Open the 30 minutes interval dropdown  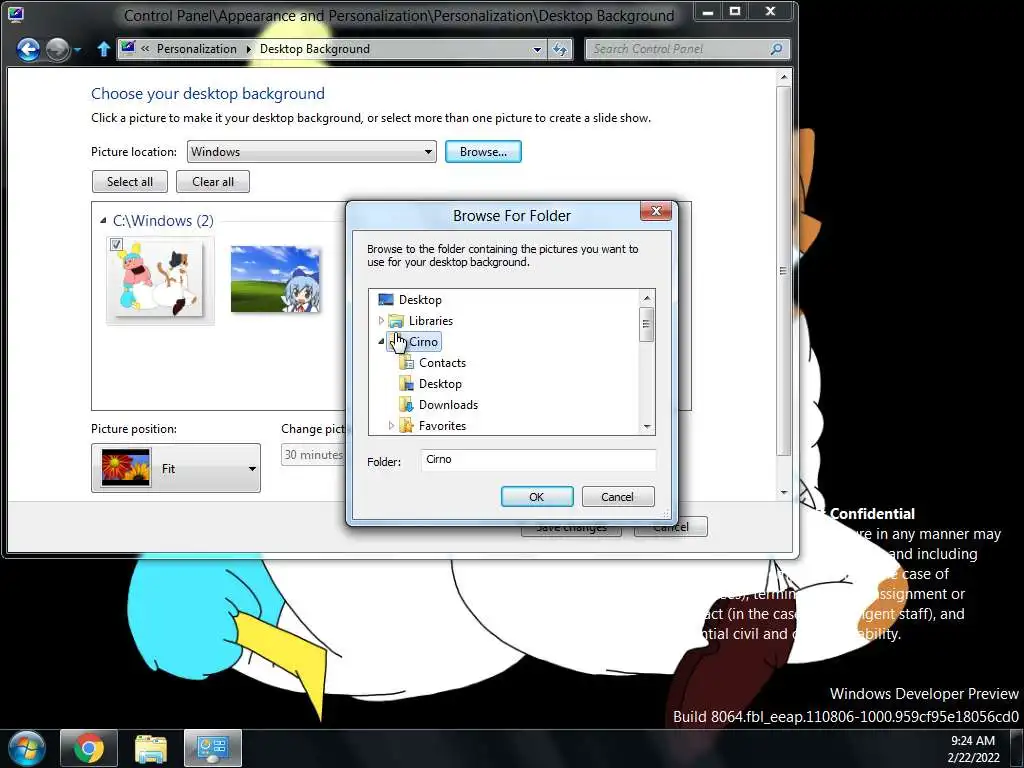point(313,455)
